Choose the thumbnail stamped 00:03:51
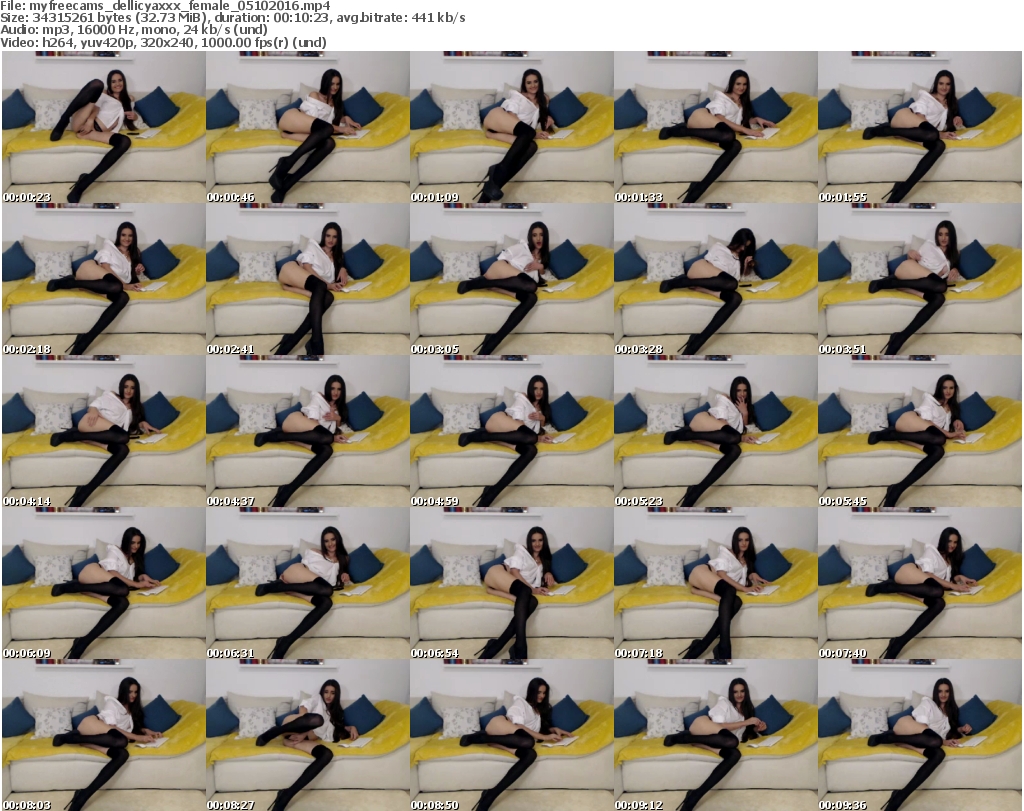 919,280
